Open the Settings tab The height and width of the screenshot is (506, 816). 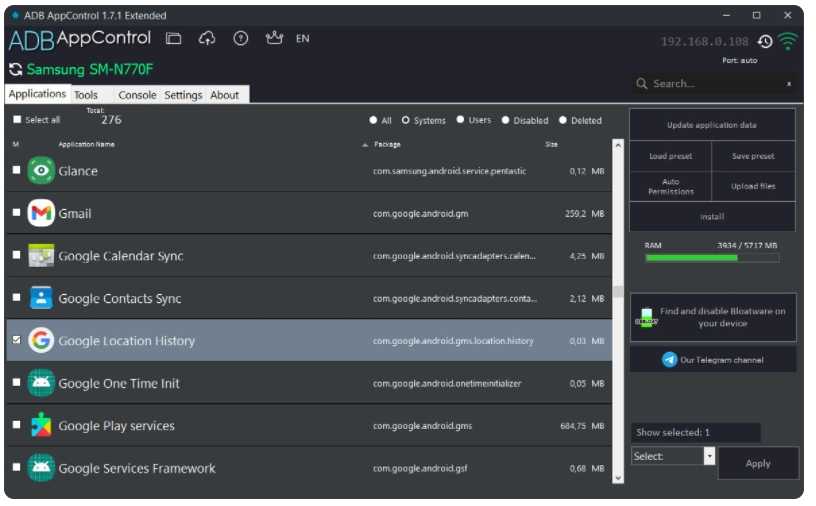[183, 95]
